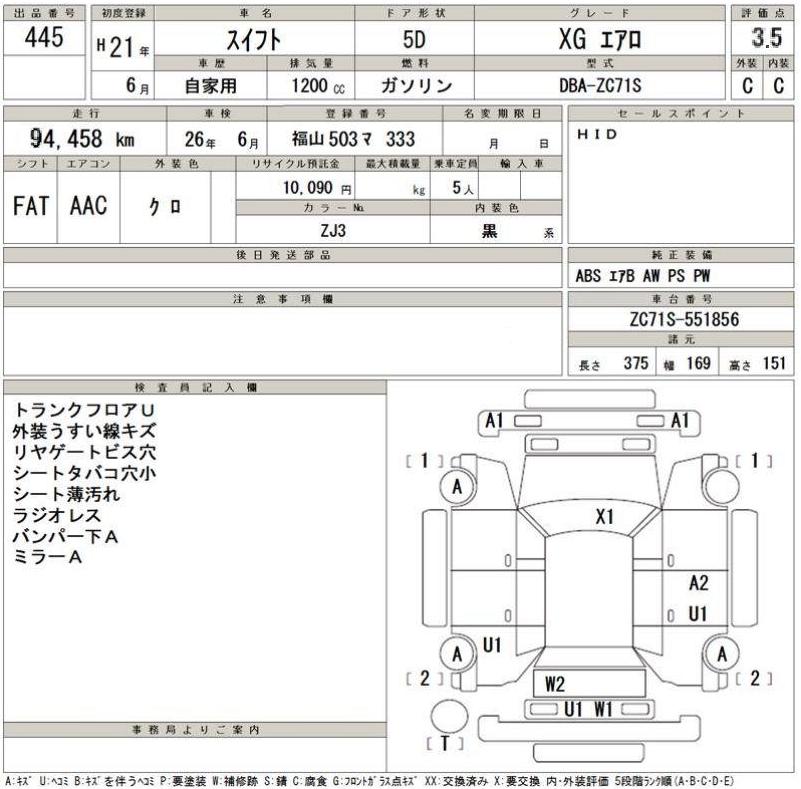Click the chassis number ZC71S-551856

pyautogui.click(x=679, y=319)
